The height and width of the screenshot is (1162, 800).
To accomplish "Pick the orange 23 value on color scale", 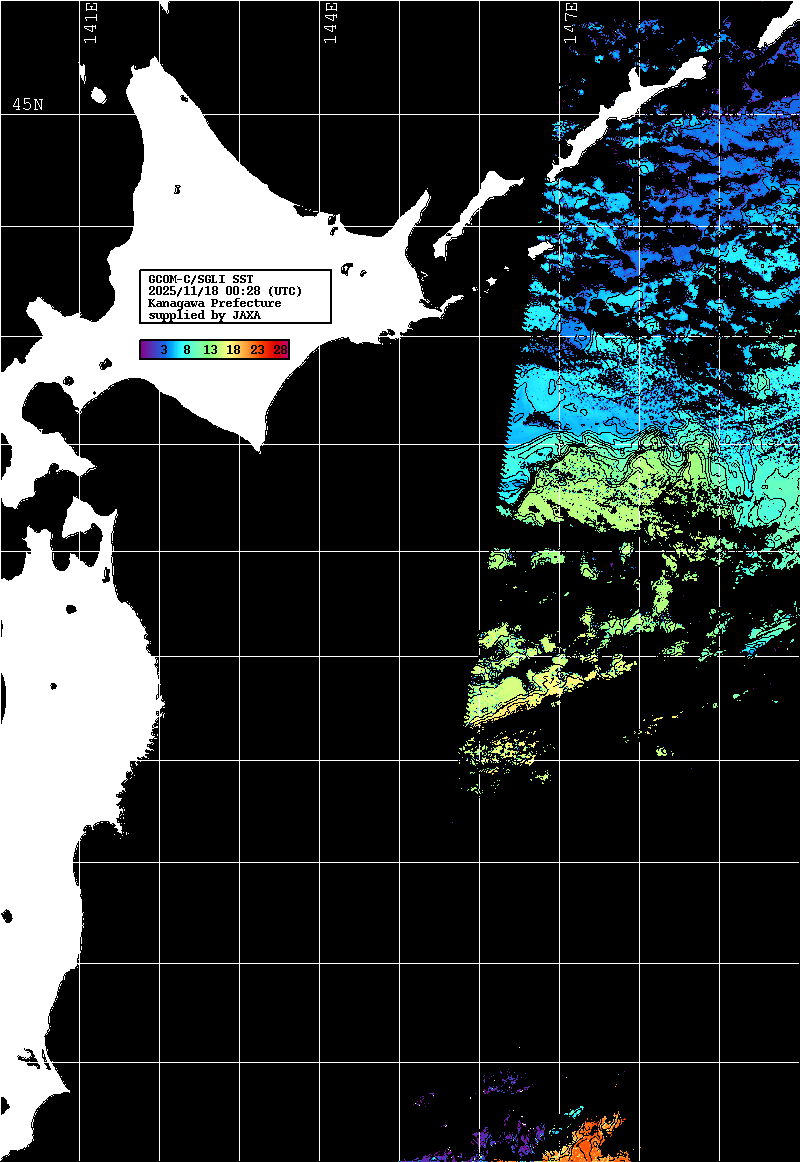I will (257, 350).
